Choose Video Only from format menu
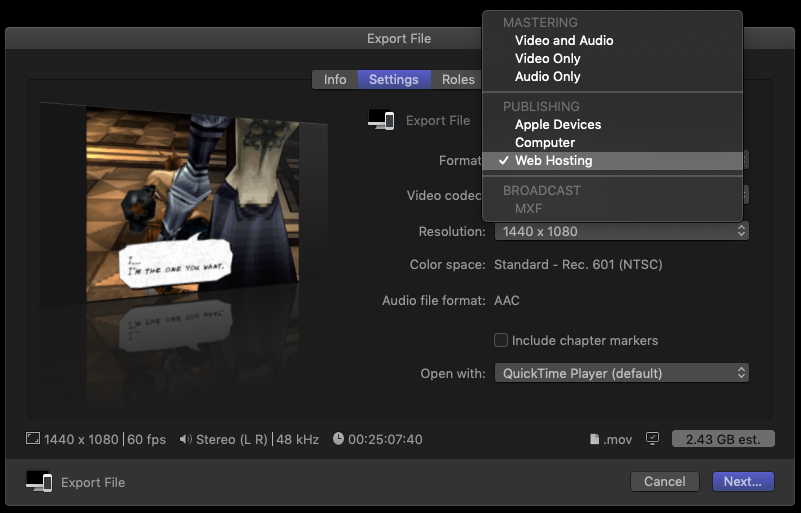 tap(612, 58)
